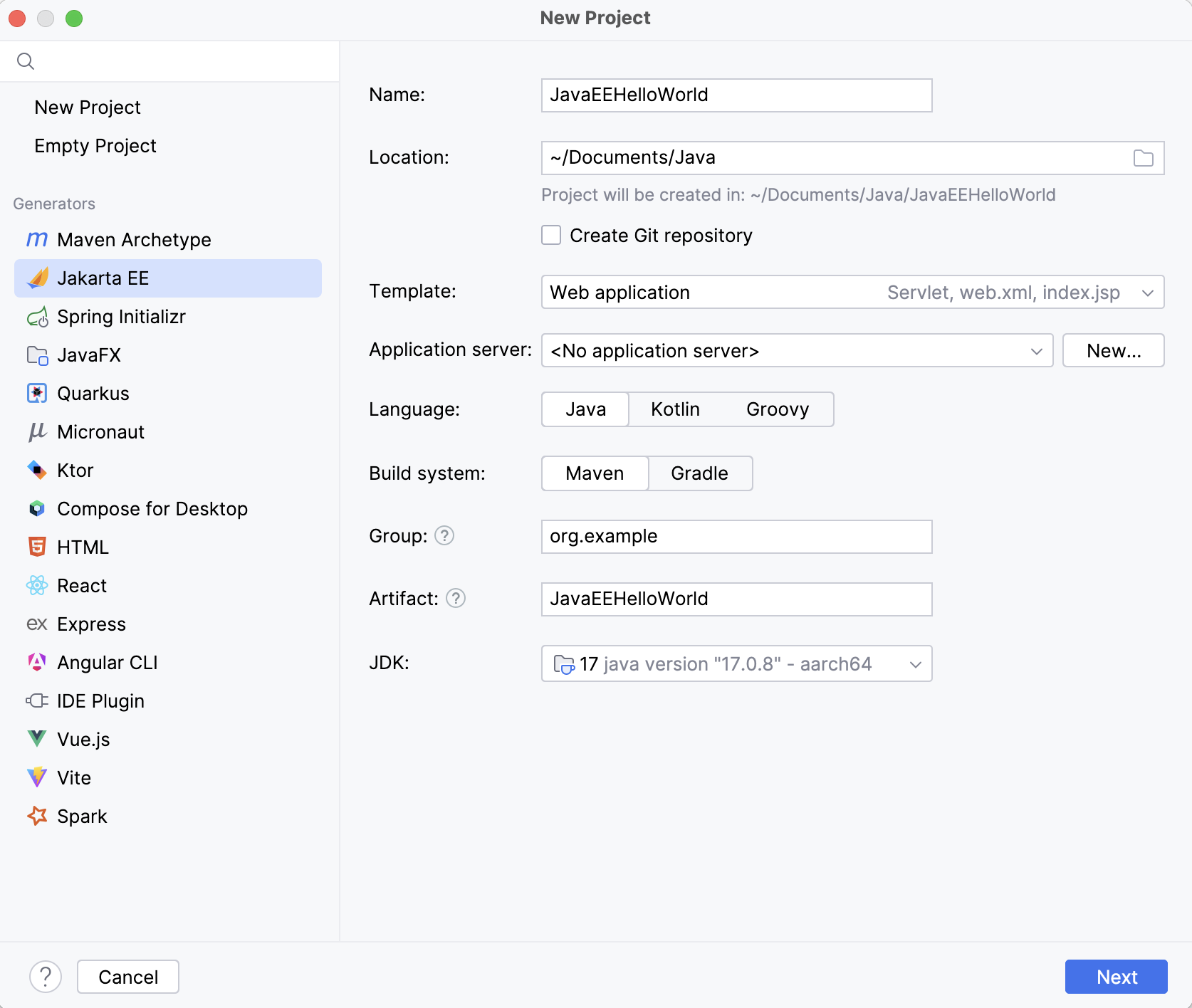Click the Spring Initializr leaf icon
1192x1008 pixels.
37,317
